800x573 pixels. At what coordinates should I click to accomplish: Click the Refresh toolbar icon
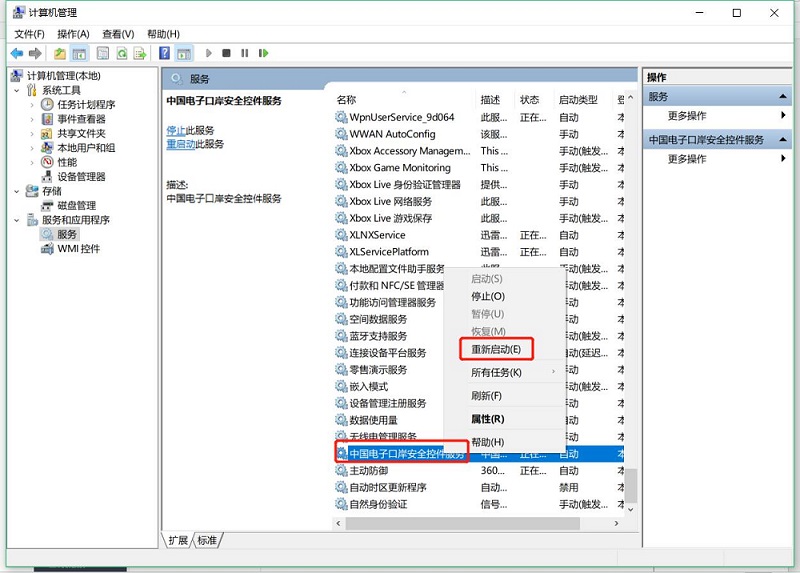pos(122,53)
